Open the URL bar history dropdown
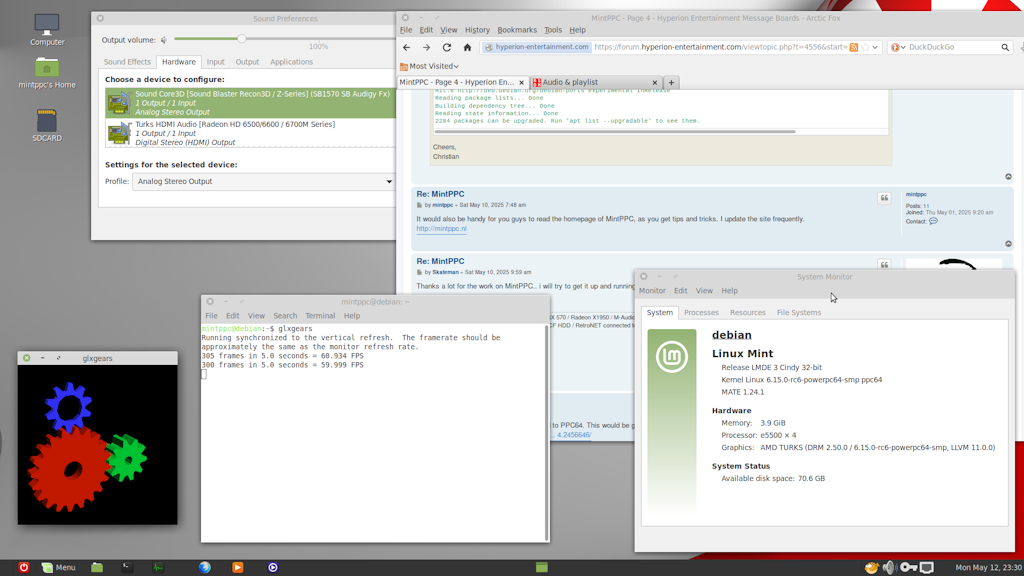This screenshot has height=576, width=1024. click(x=875, y=47)
